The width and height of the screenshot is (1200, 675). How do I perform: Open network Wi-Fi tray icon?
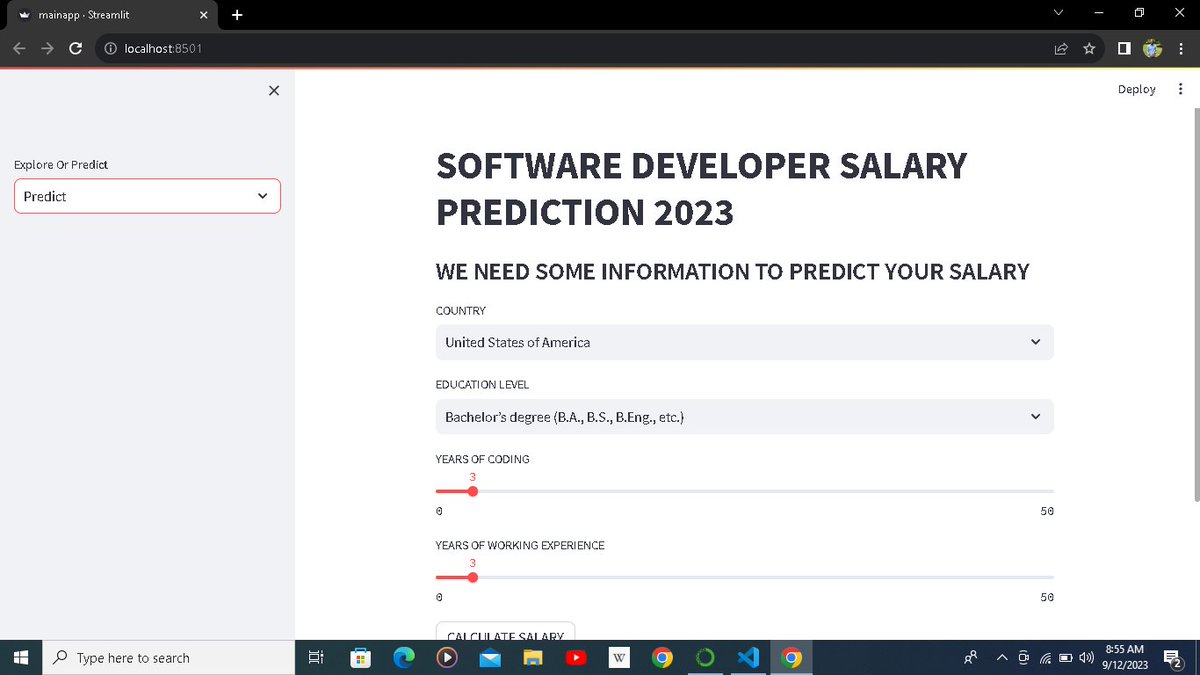[x=1046, y=657]
